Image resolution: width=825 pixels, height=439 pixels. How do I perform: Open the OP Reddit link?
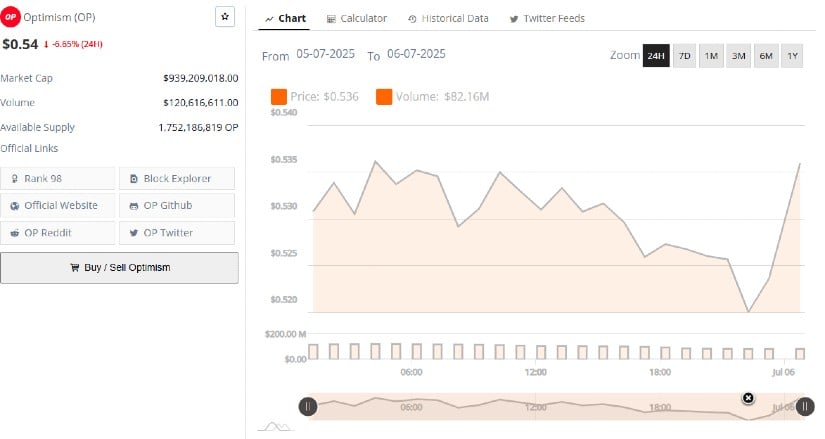point(57,233)
